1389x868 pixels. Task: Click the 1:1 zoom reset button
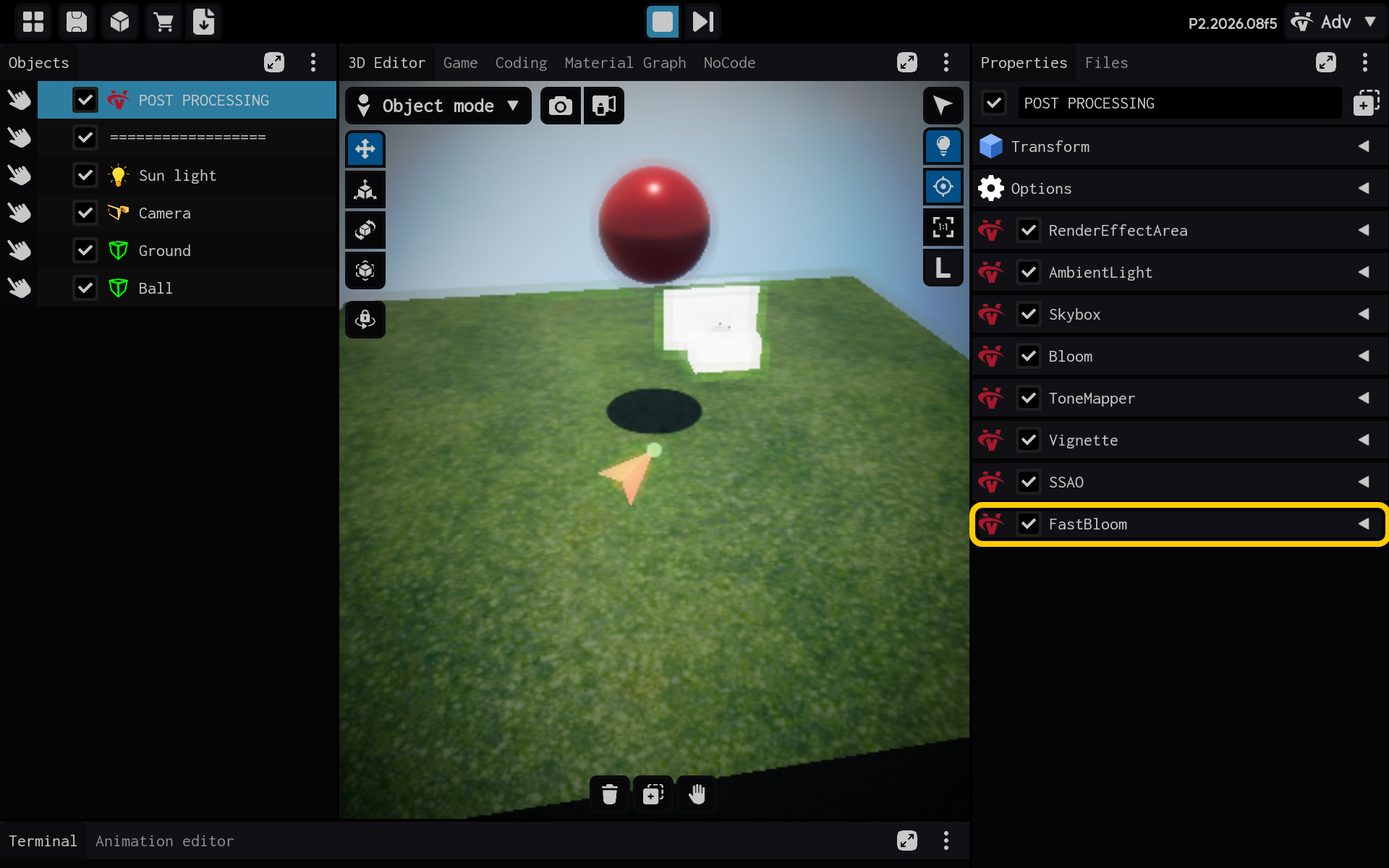943,227
